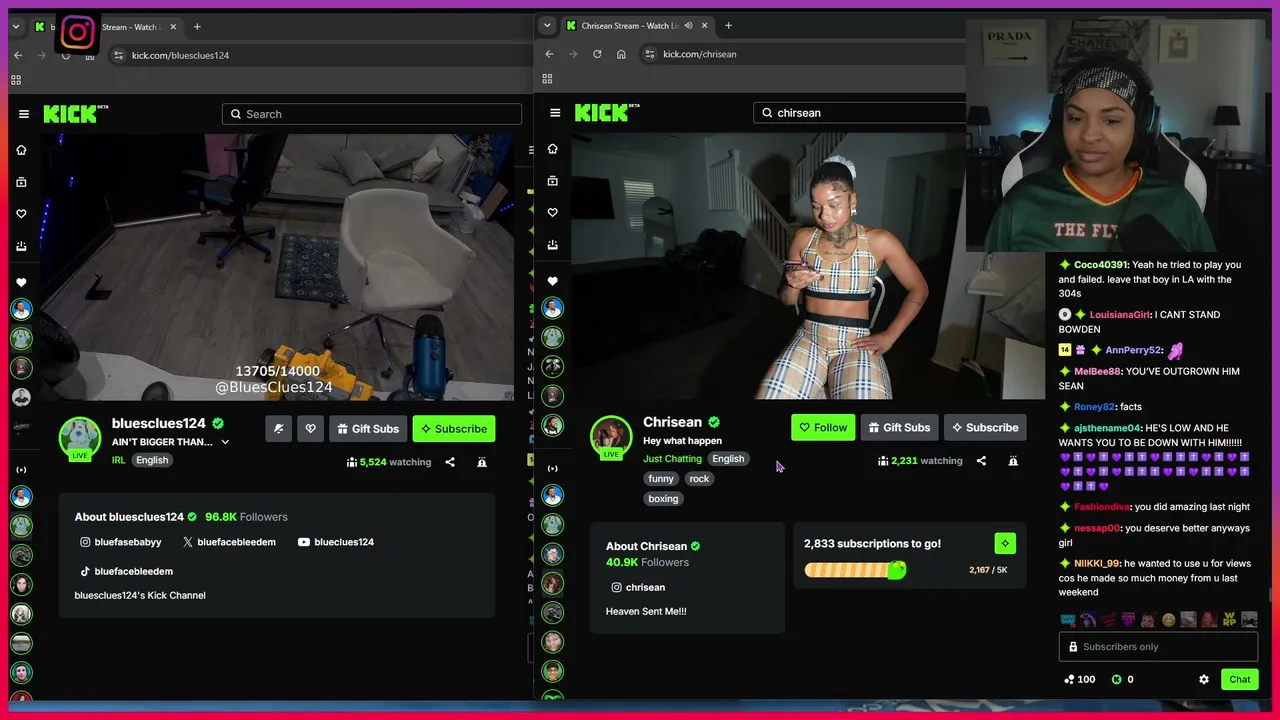Report the bluesclues124 stream via the siren icon
The width and height of the screenshot is (1280, 720).
[482, 462]
